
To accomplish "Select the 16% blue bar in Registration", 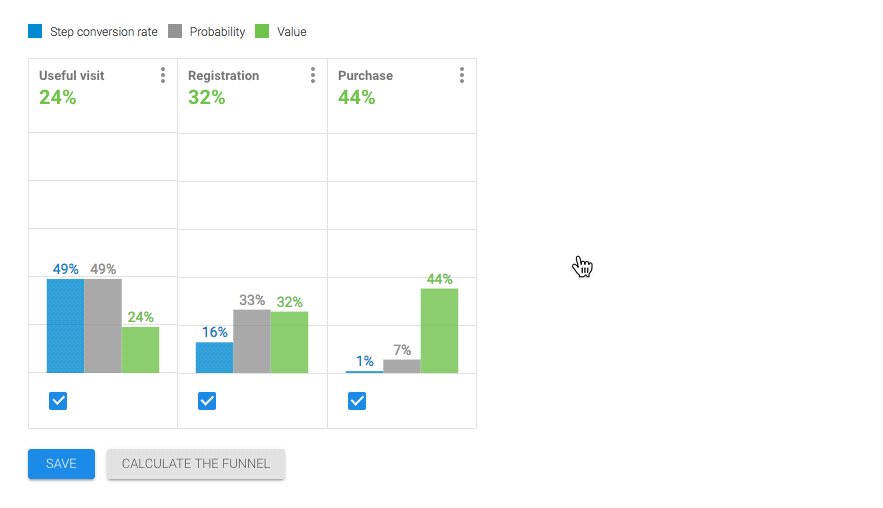I will pyautogui.click(x=215, y=358).
